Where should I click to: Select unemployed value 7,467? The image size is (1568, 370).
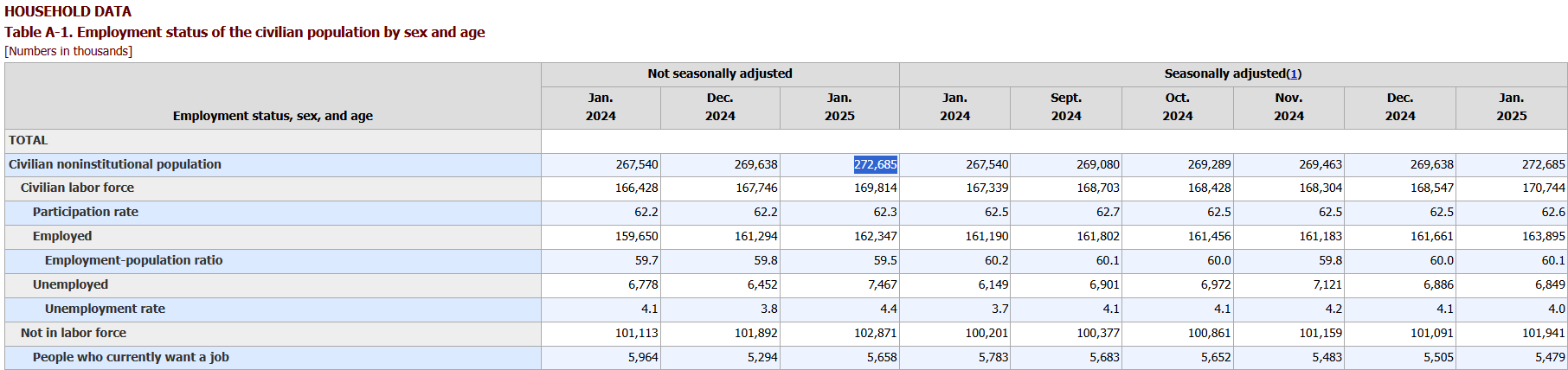(882, 284)
